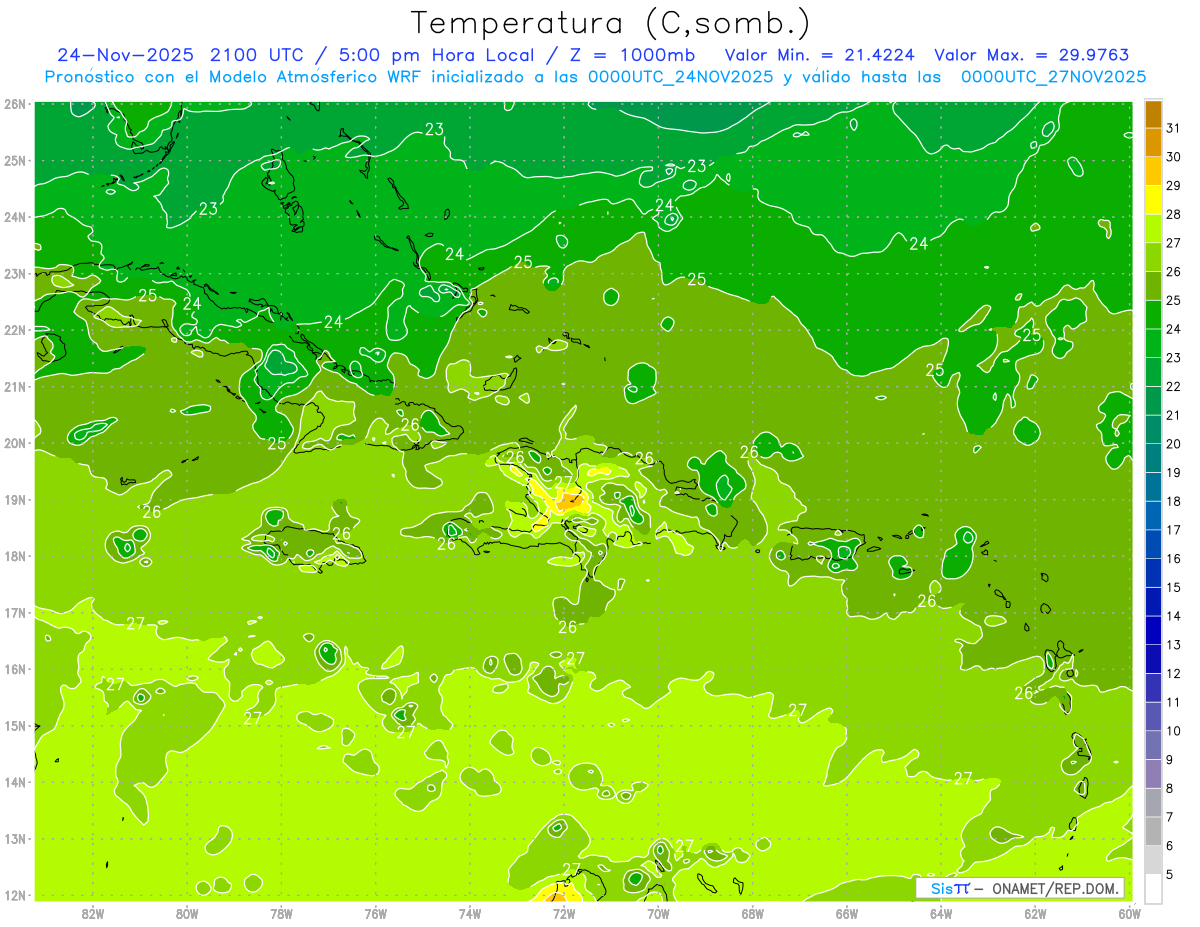This screenshot has height=927, width=1200.
Task: Click the '76W' longitude axis label
Action: point(376,913)
